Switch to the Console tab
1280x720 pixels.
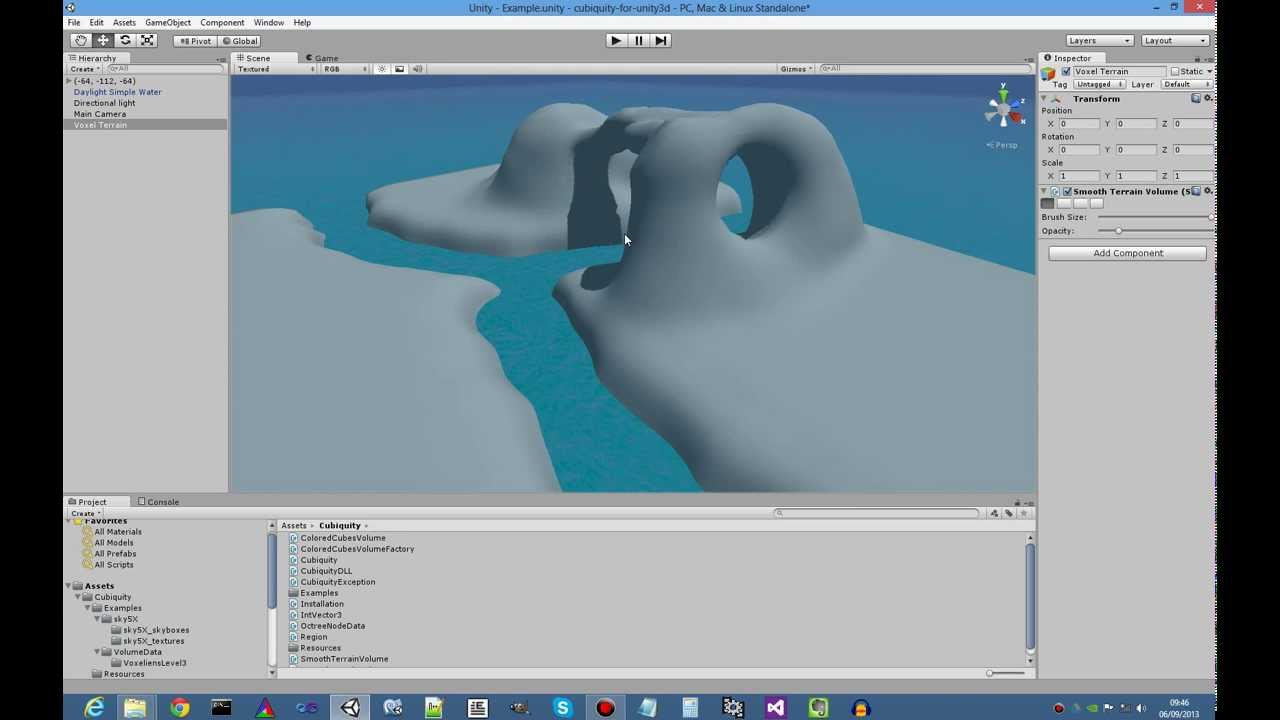tap(159, 502)
